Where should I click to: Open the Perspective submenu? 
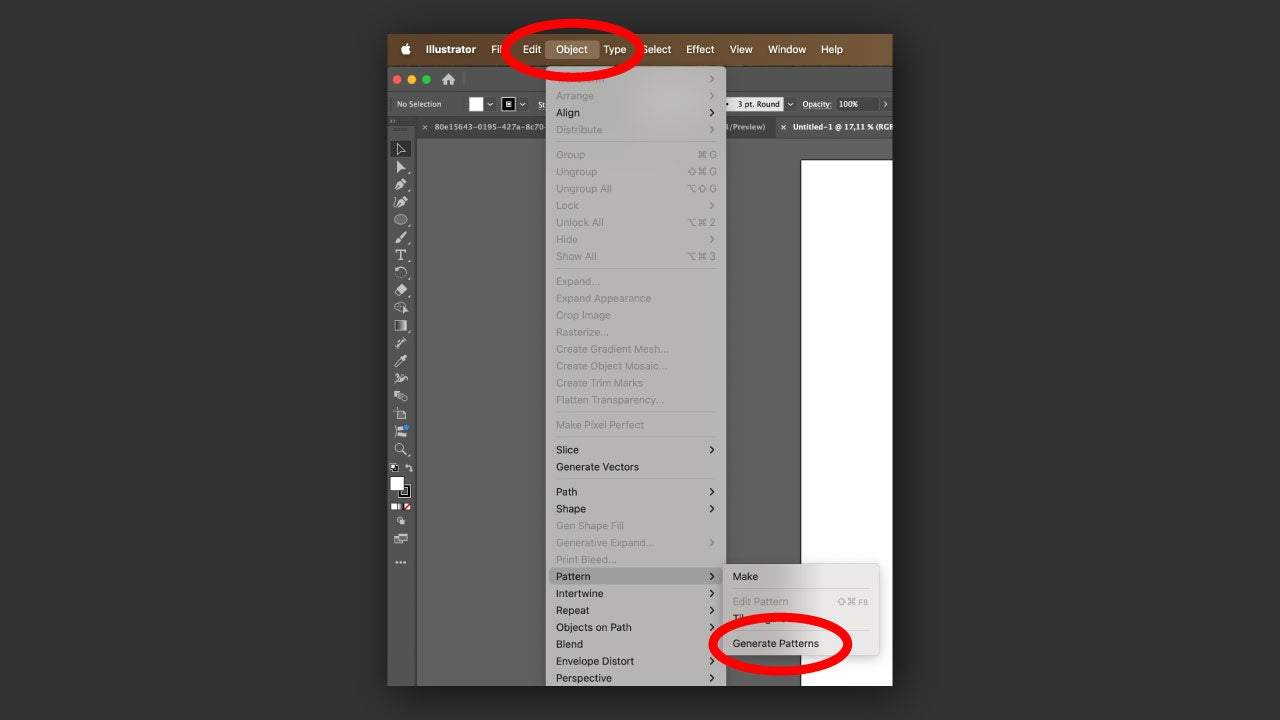tap(636, 678)
